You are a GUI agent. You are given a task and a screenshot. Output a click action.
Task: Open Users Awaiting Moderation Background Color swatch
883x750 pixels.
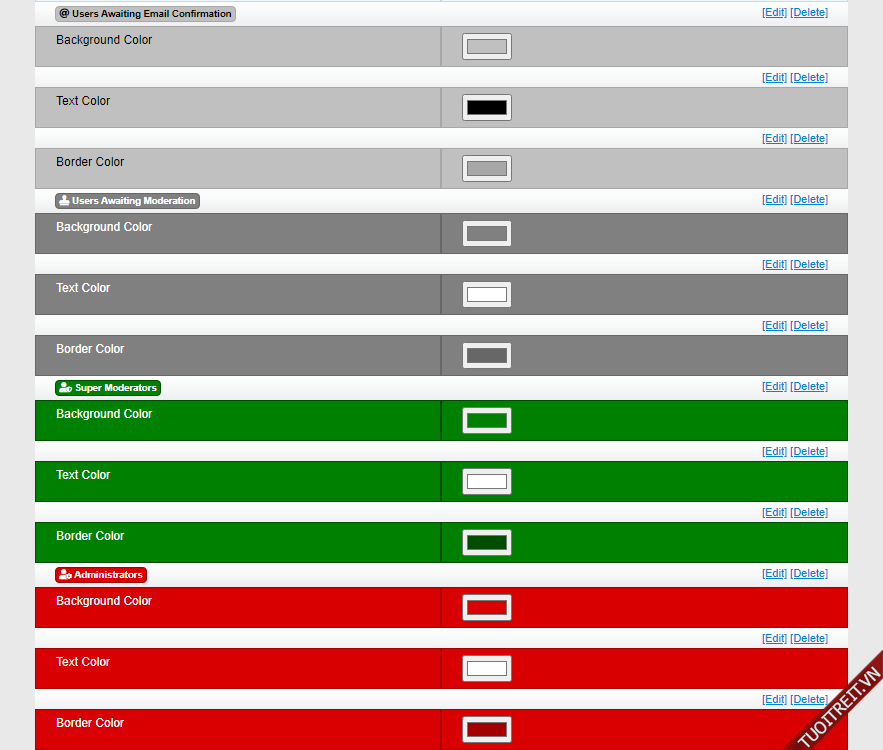pyautogui.click(x=487, y=234)
